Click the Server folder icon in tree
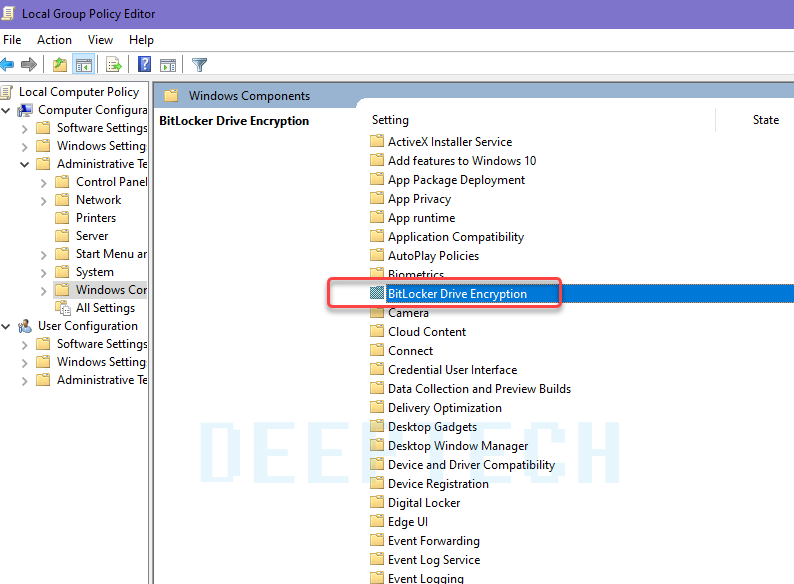 click(62, 236)
